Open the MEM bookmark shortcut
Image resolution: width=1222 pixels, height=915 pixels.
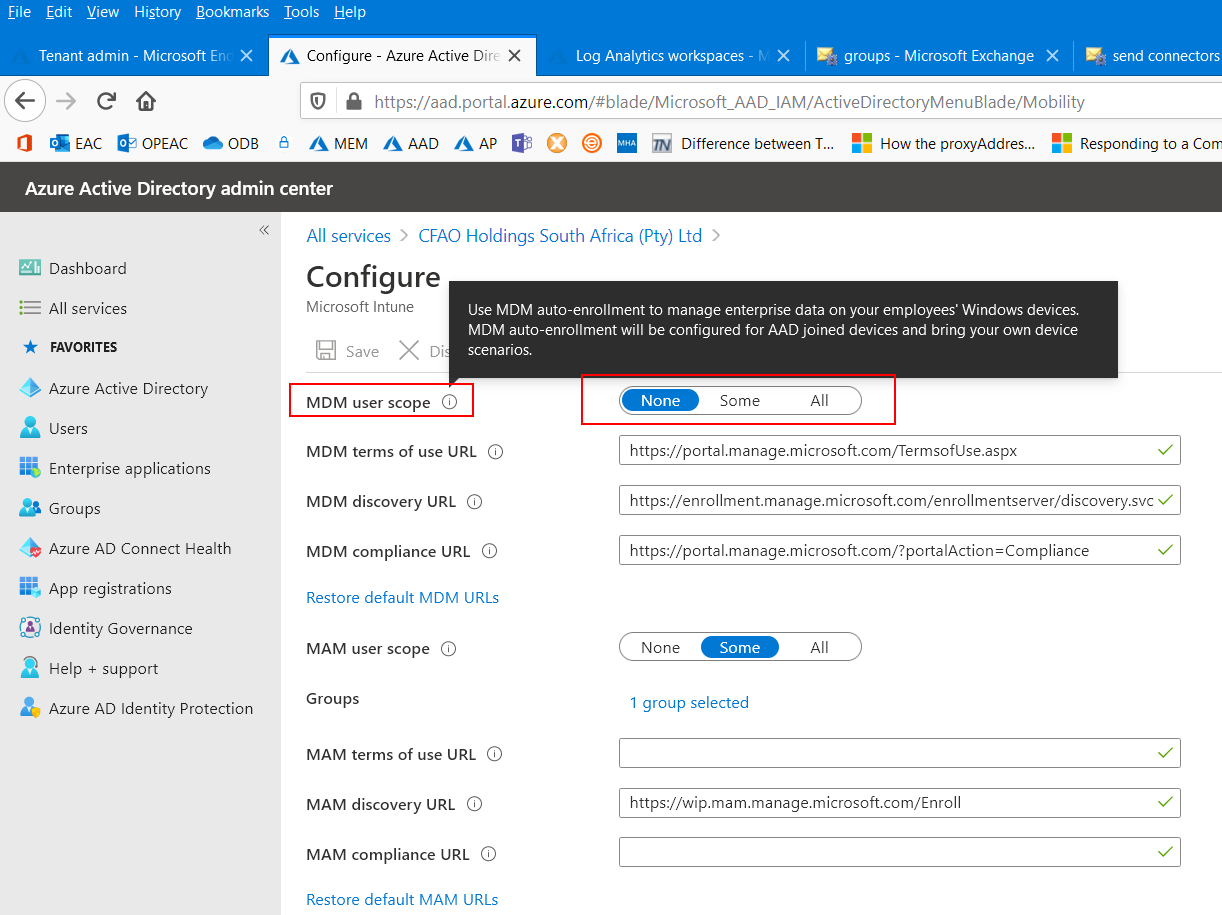click(338, 143)
